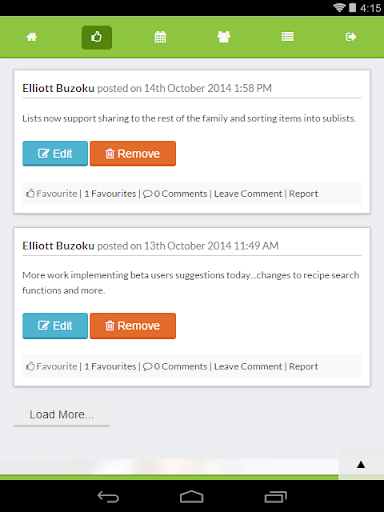Remove the 14th October post
The image size is (384, 512).
(133, 154)
